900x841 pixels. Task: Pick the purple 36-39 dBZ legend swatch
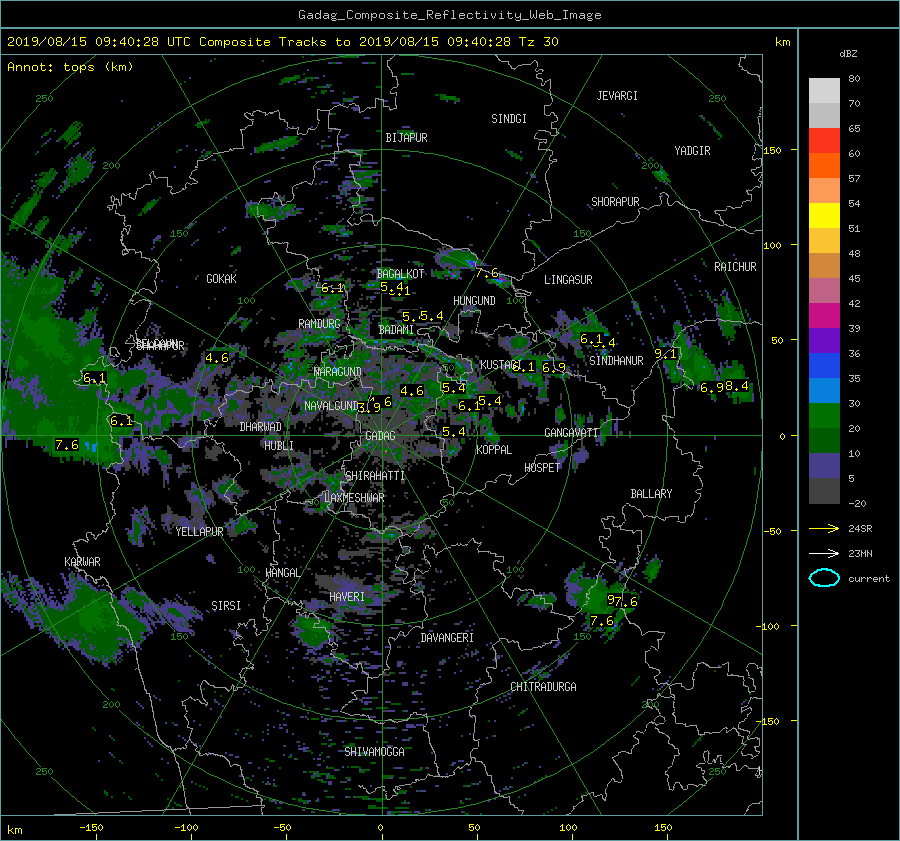point(824,340)
